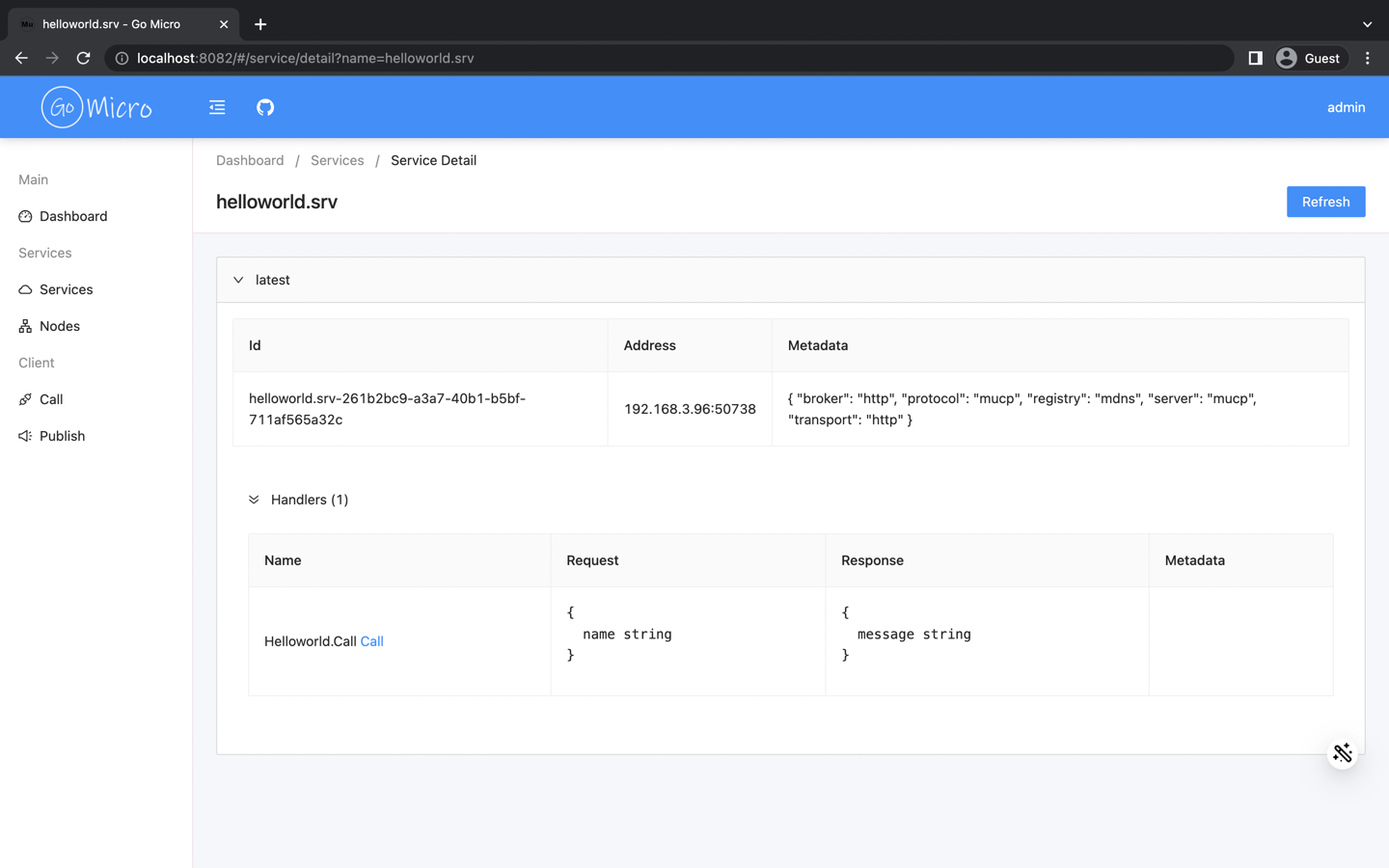This screenshot has height=868, width=1389.
Task: Click Service Detail in the breadcrumb
Action: tap(433, 160)
